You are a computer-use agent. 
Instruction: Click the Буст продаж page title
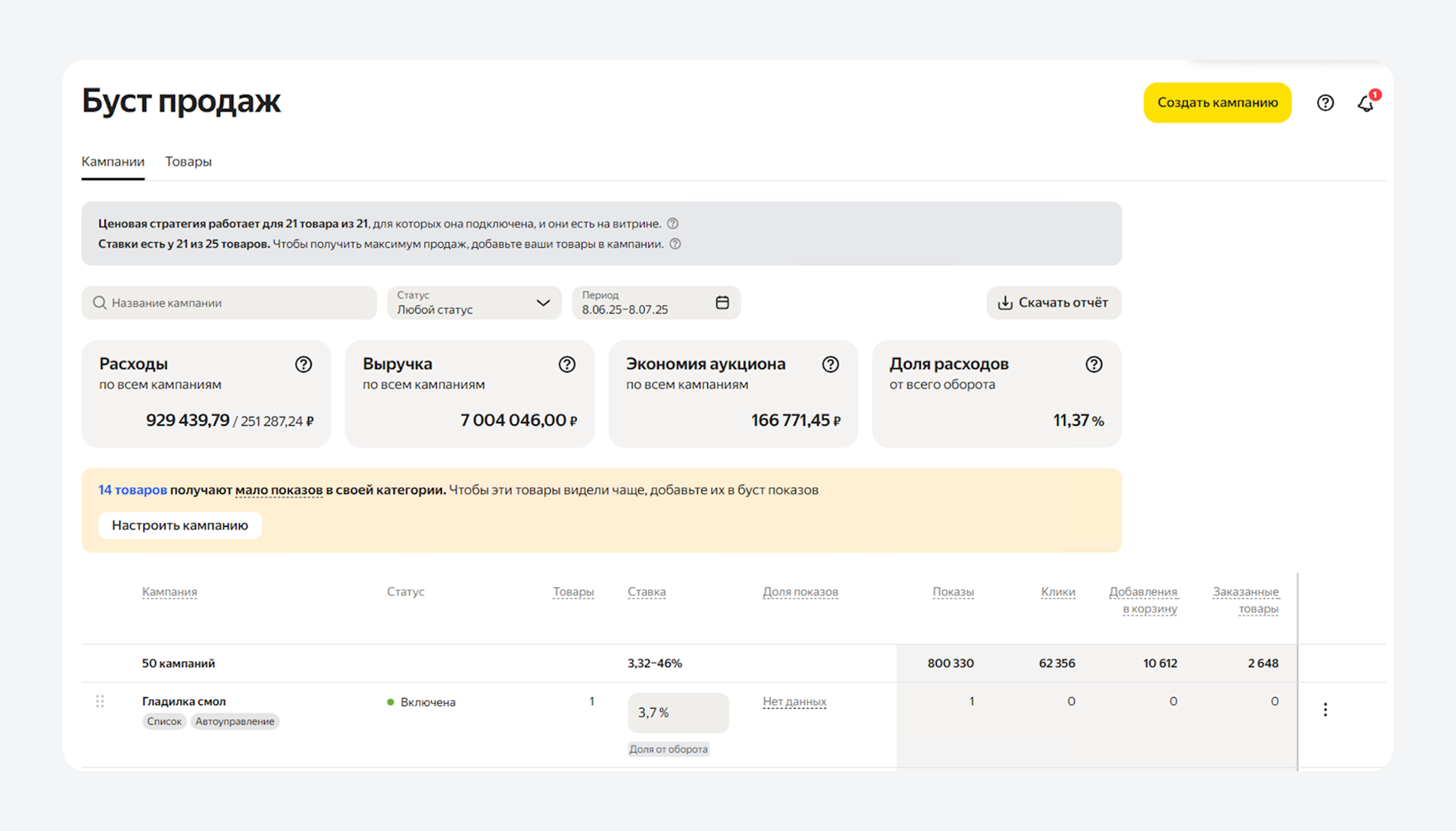point(181,102)
